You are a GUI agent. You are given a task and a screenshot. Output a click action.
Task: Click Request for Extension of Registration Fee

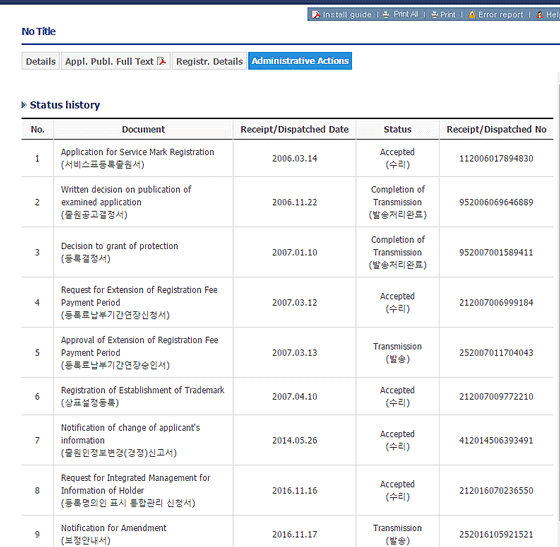click(139, 302)
